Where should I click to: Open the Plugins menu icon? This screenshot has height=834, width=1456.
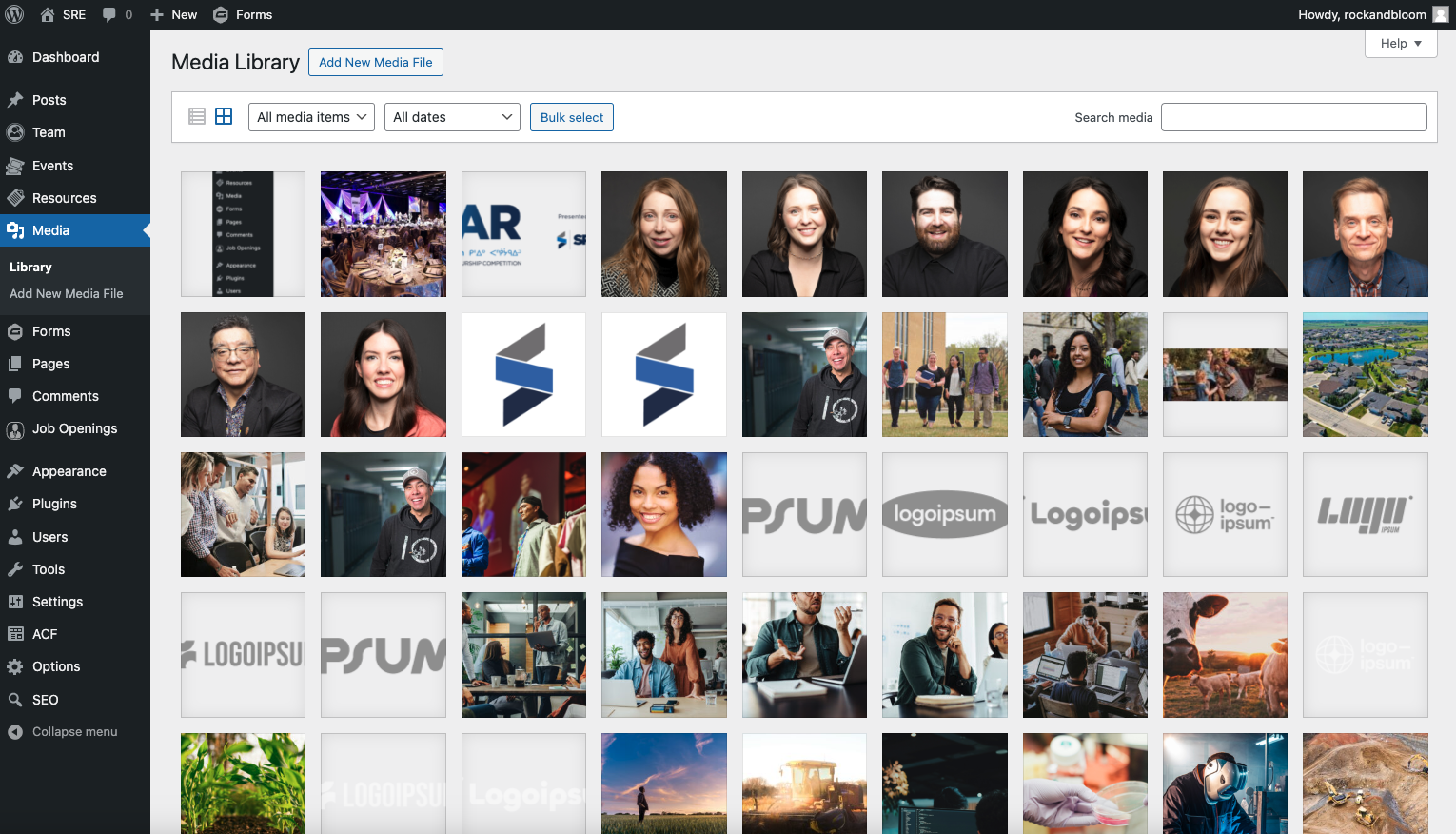point(15,504)
